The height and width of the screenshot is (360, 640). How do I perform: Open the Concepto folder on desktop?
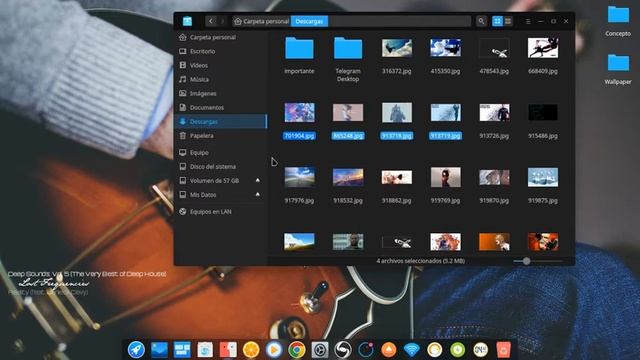tap(618, 16)
